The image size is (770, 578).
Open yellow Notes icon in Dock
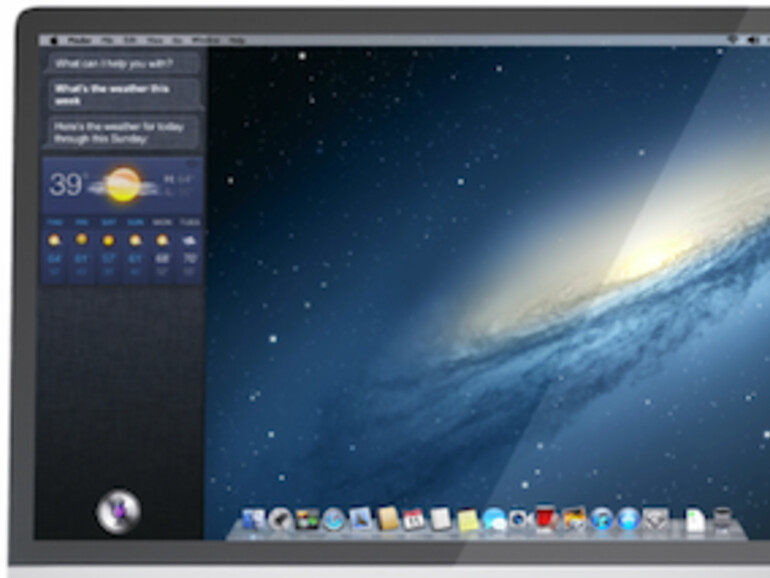point(468,521)
